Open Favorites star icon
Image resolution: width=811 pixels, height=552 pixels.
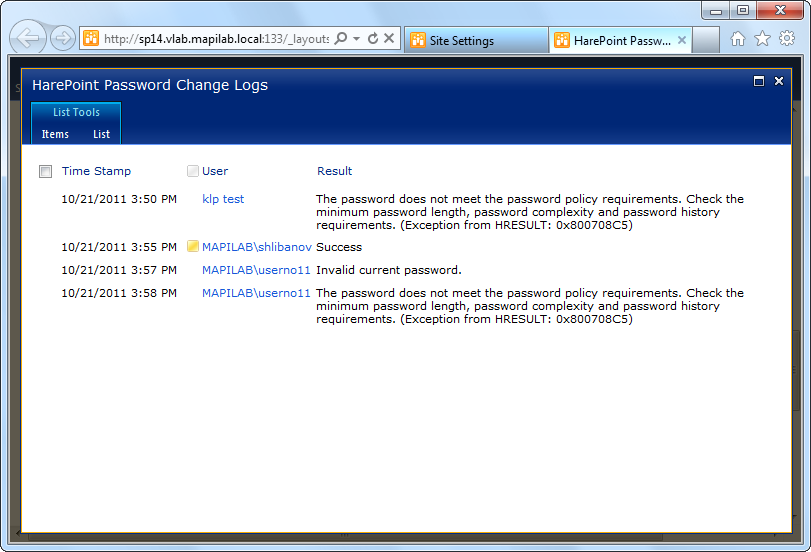point(762,39)
